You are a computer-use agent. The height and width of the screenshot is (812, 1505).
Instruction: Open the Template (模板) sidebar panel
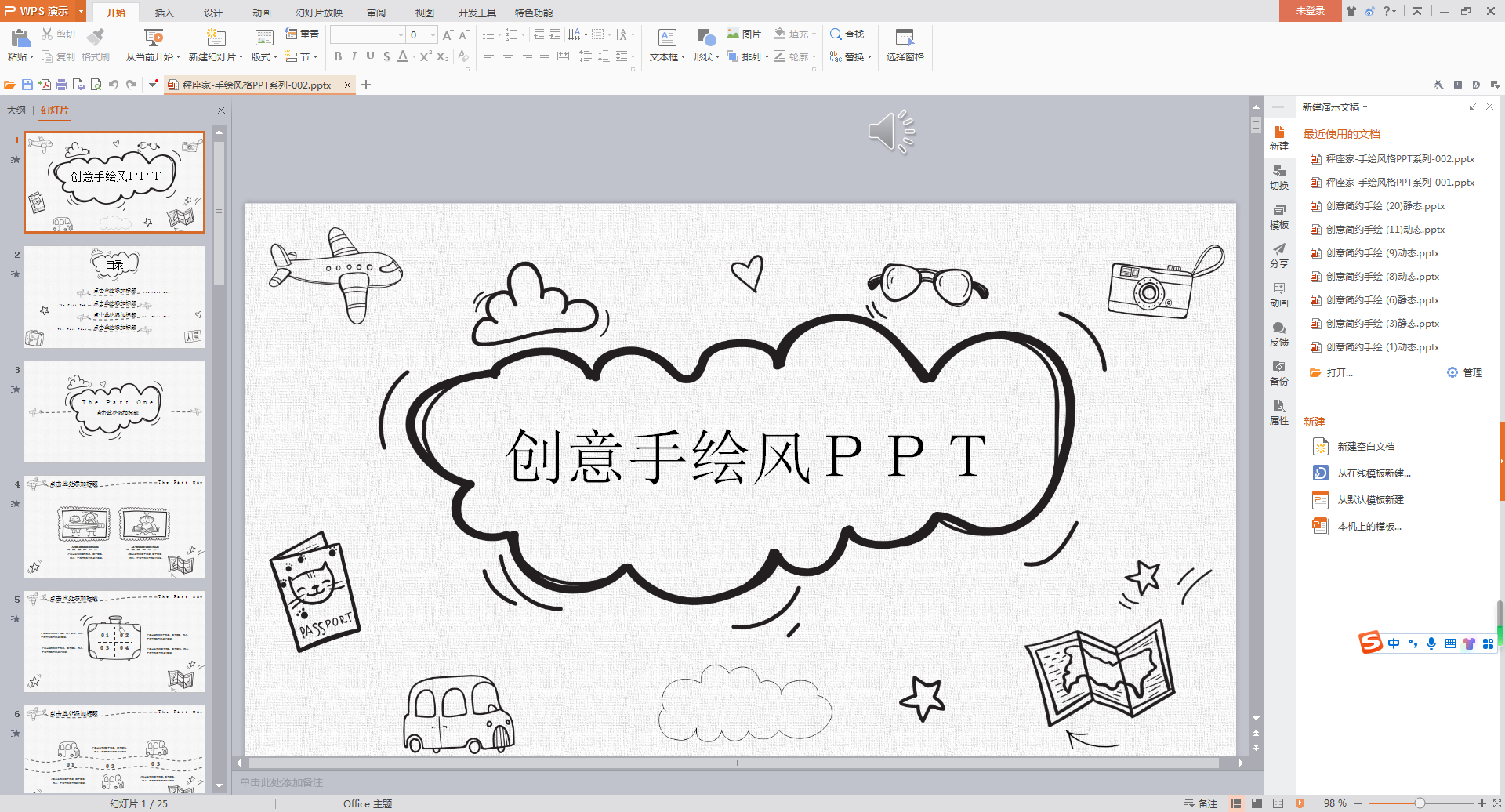tap(1279, 217)
